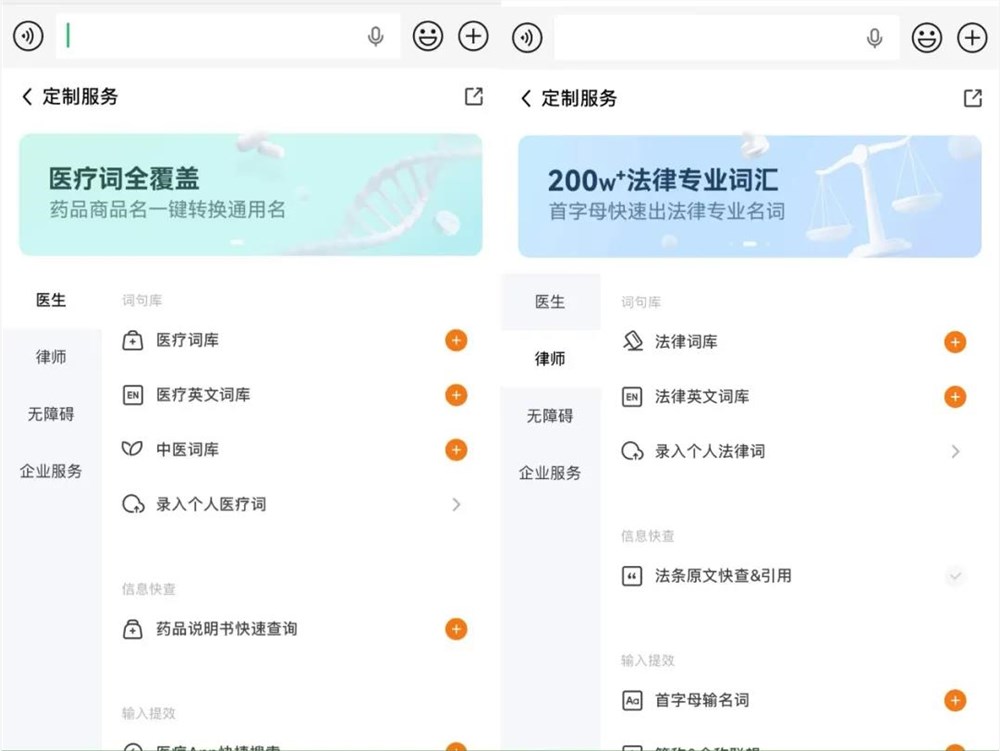Screen dimensions: 1000x751
Task: Click the 法律词库 gavel icon
Action: tap(631, 341)
